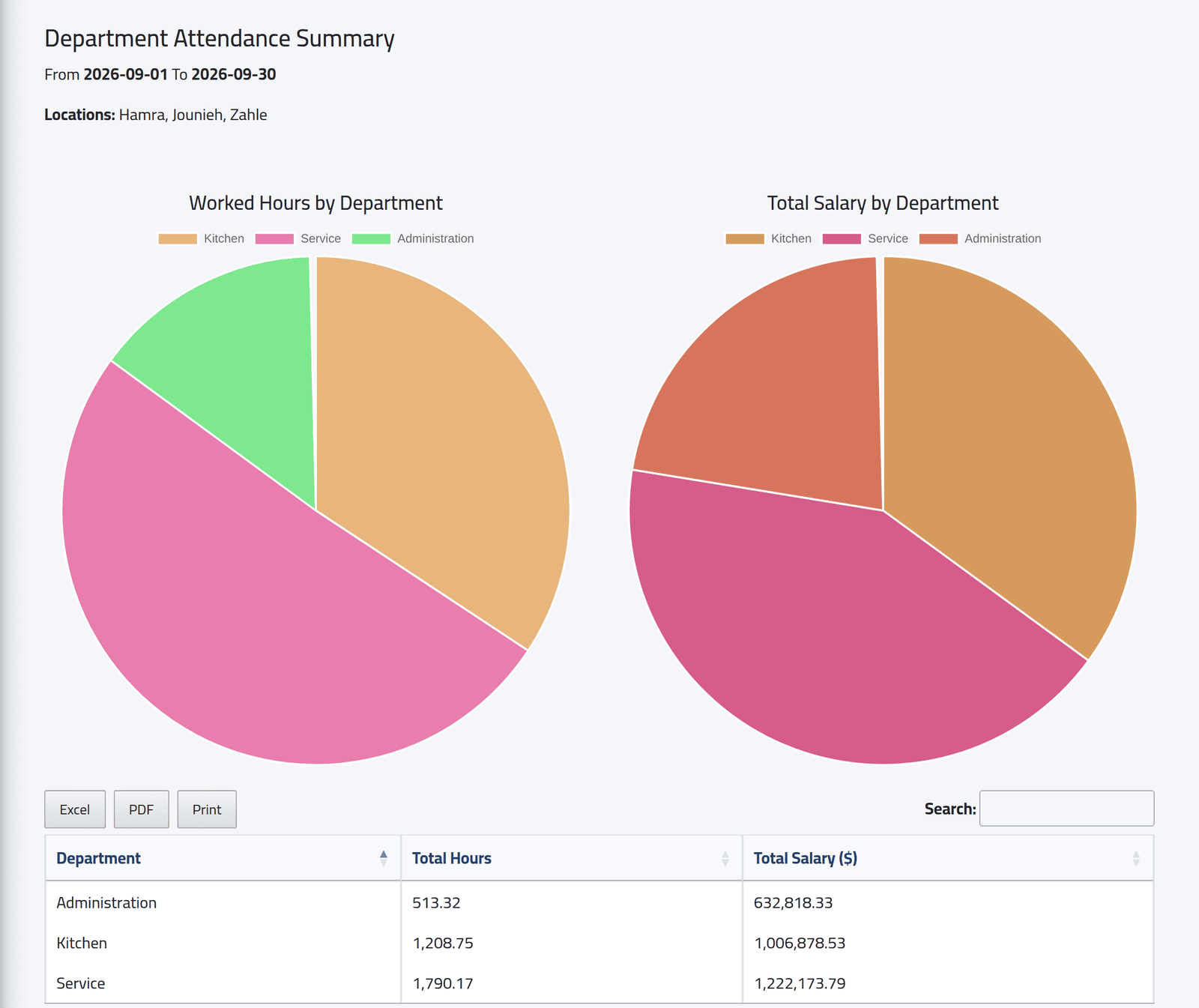
Task: Toggle Administration swatch in Worked Hours legend
Action: (371, 238)
